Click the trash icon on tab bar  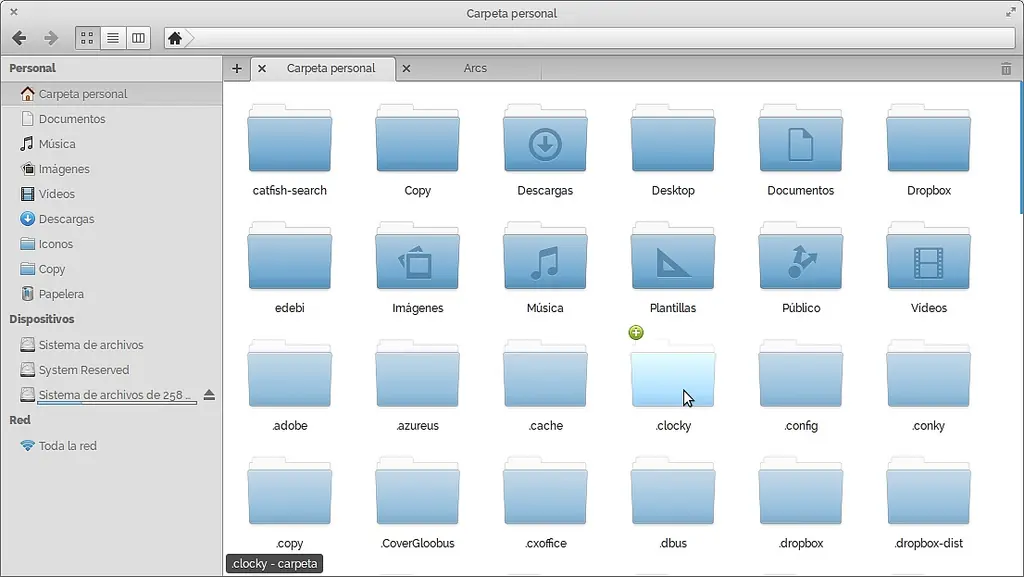pos(1006,69)
